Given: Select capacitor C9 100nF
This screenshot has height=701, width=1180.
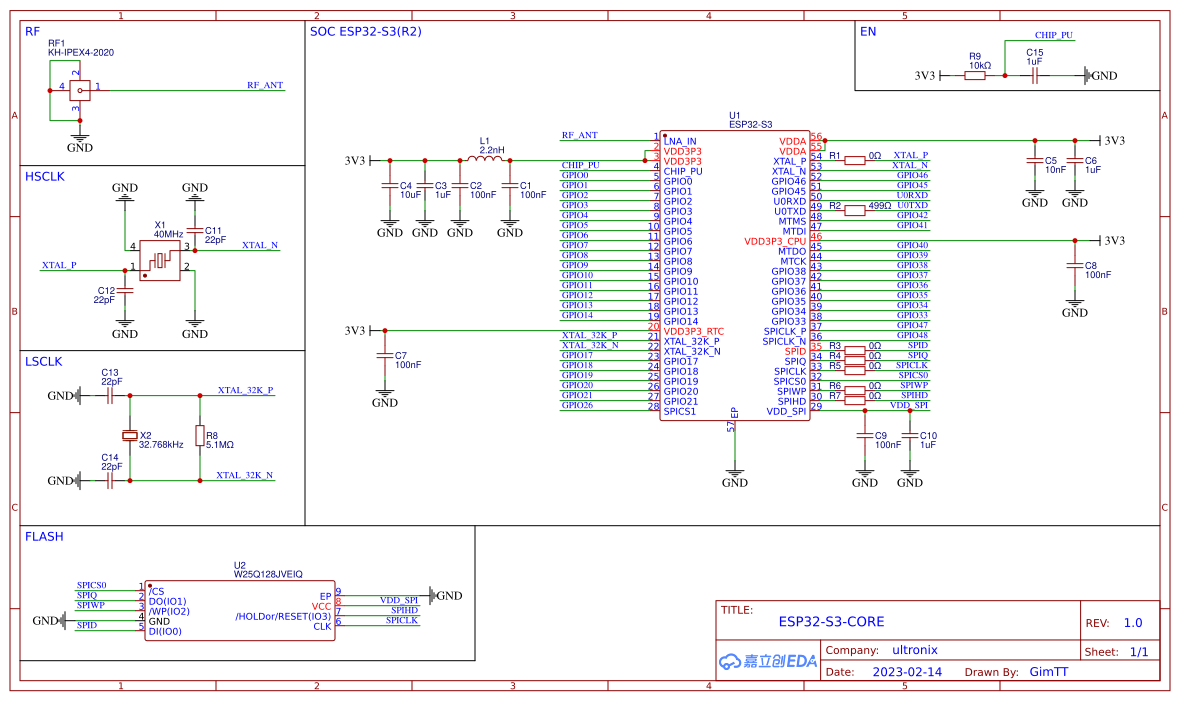Looking at the screenshot, I should (x=865, y=435).
